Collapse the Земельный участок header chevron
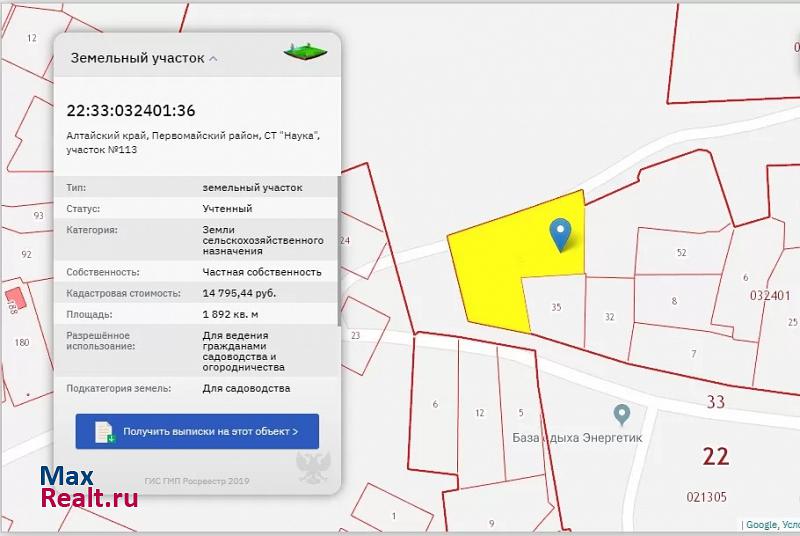 [214, 59]
